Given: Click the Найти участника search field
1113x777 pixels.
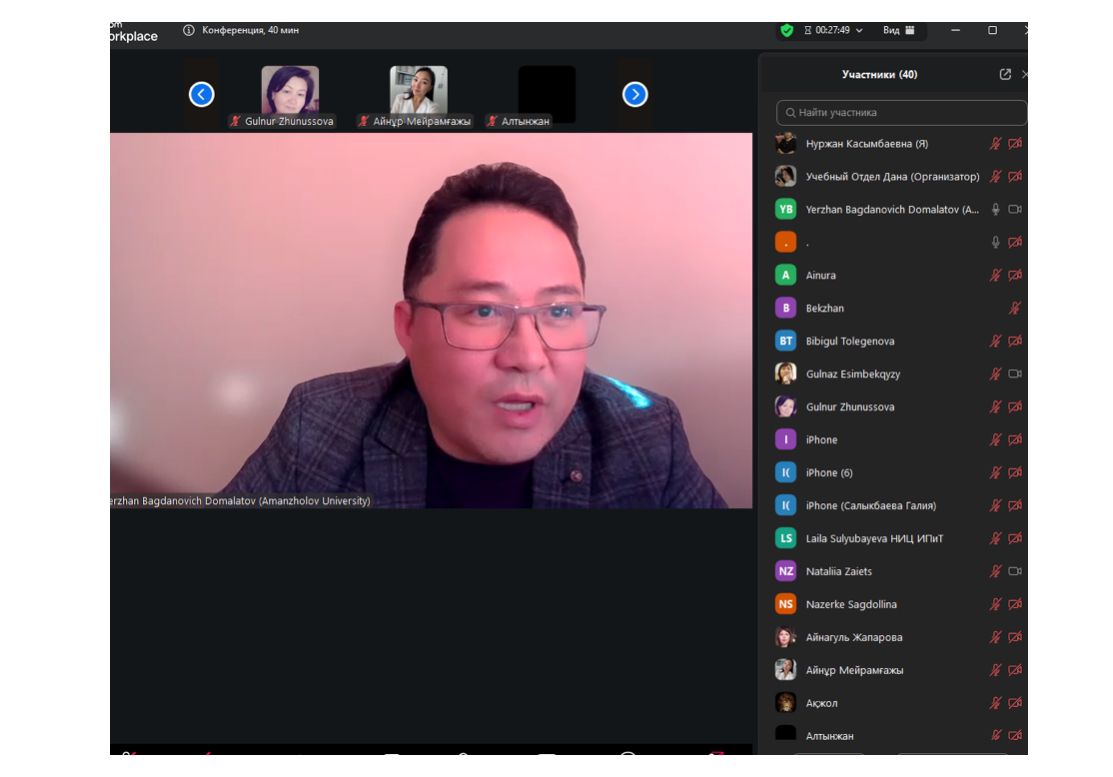Looking at the screenshot, I should 901,113.
